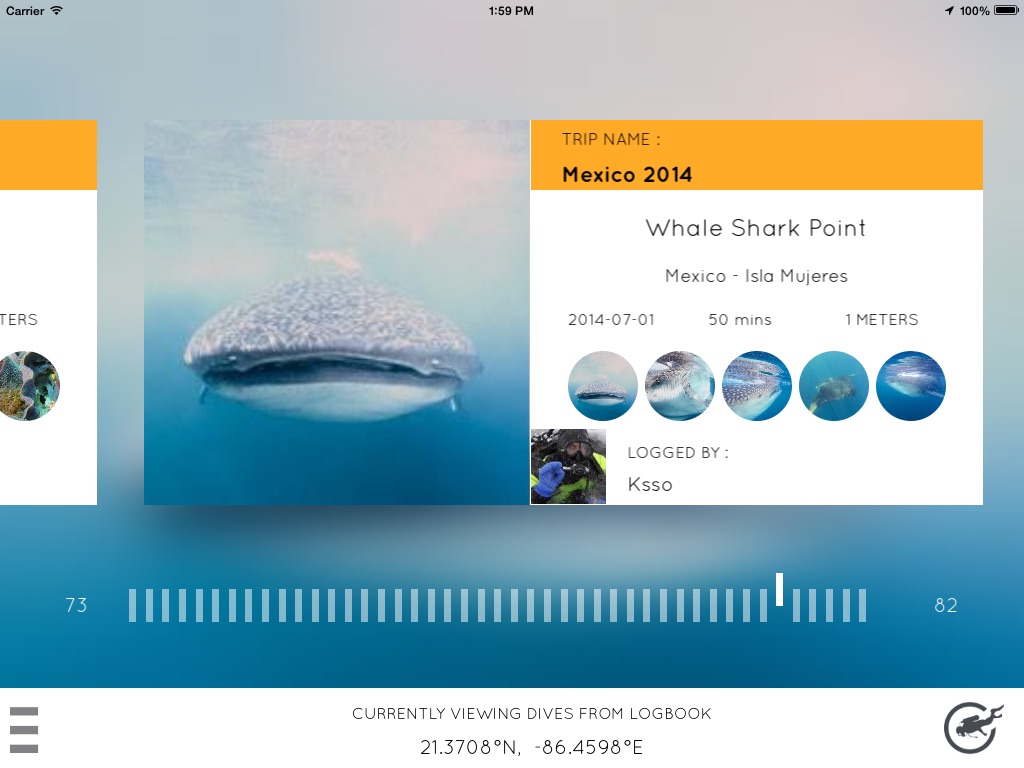Viewport: 1024px width, 768px height.
Task: Tap the scuba diver logo icon
Action: pos(973,727)
